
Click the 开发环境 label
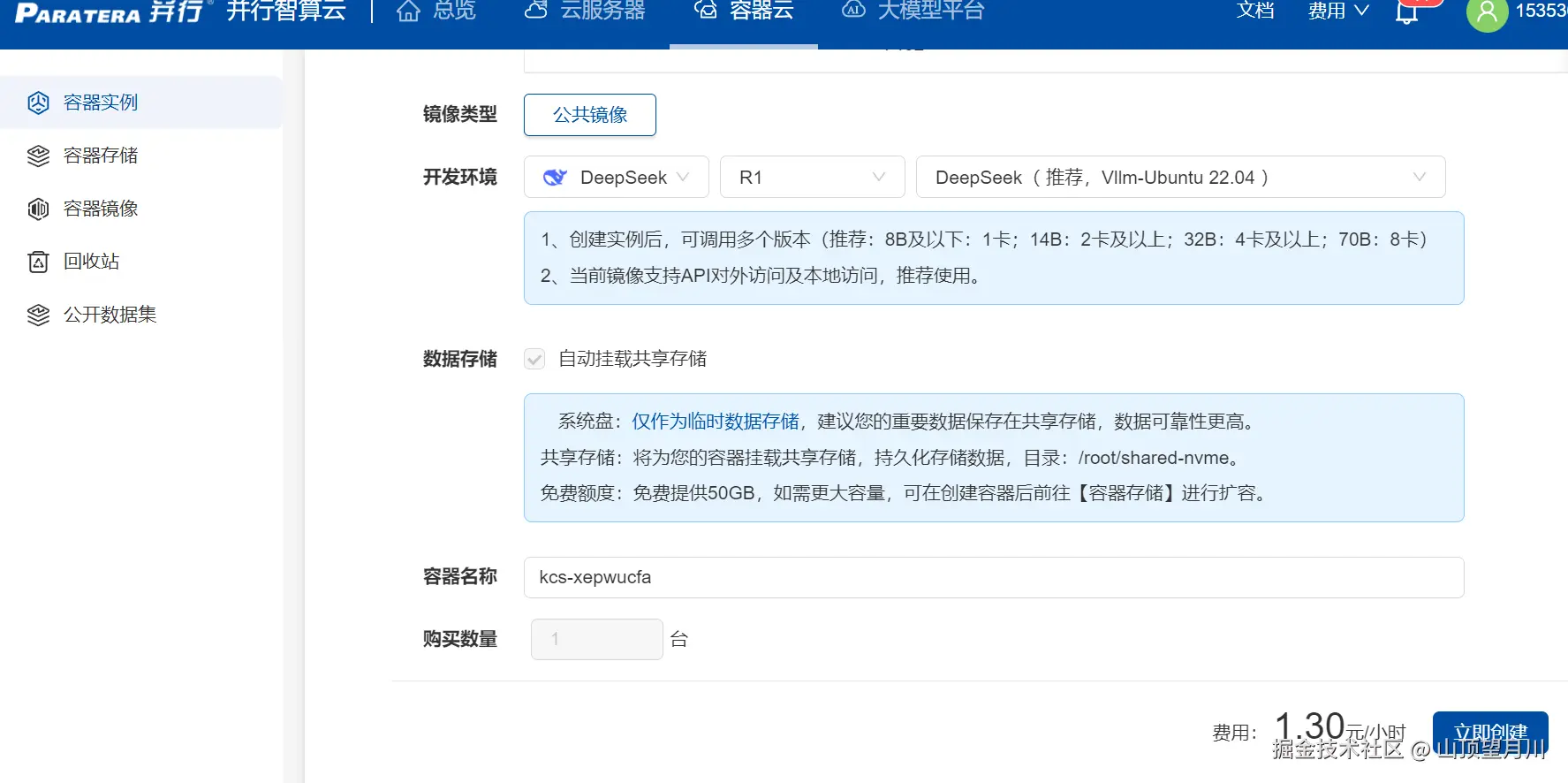460,177
